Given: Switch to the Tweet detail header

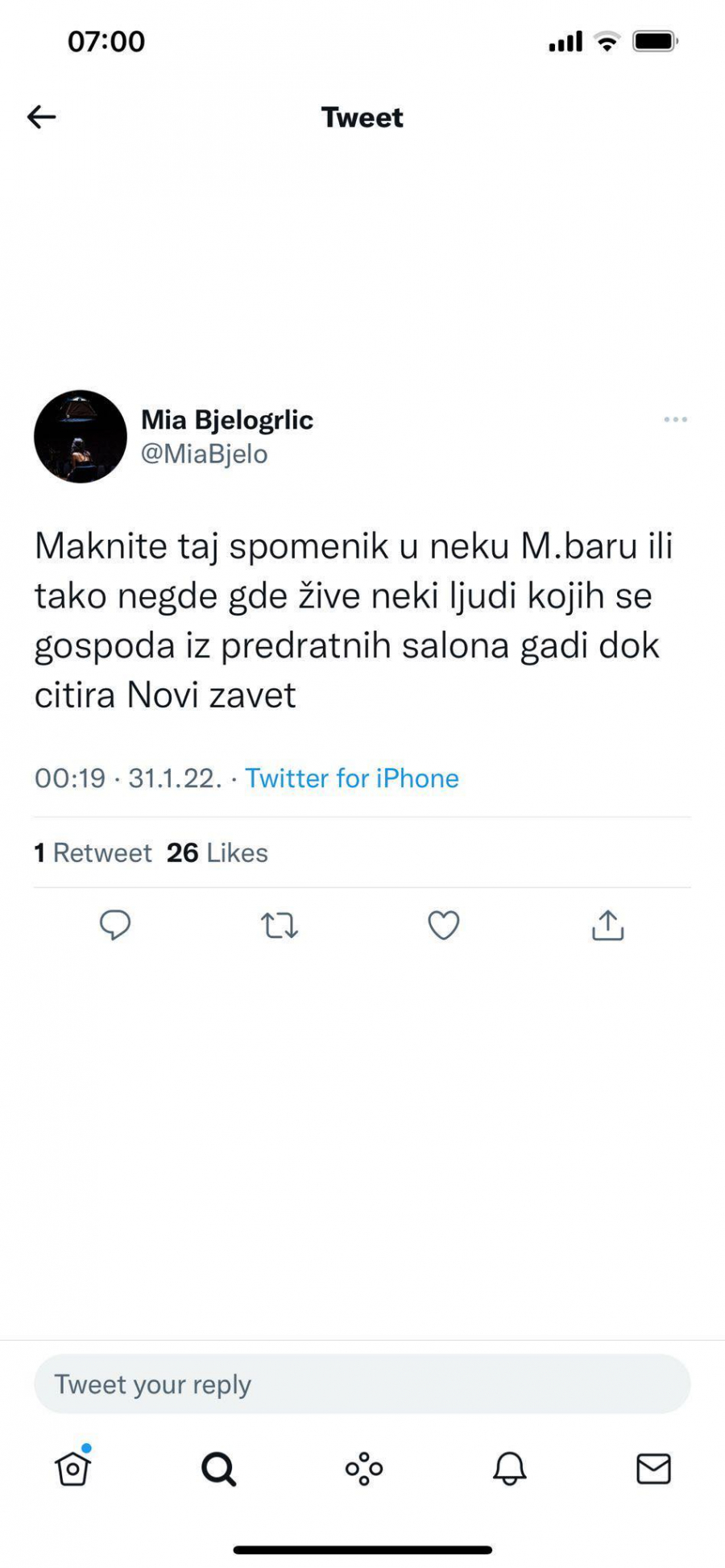Looking at the screenshot, I should (362, 118).
